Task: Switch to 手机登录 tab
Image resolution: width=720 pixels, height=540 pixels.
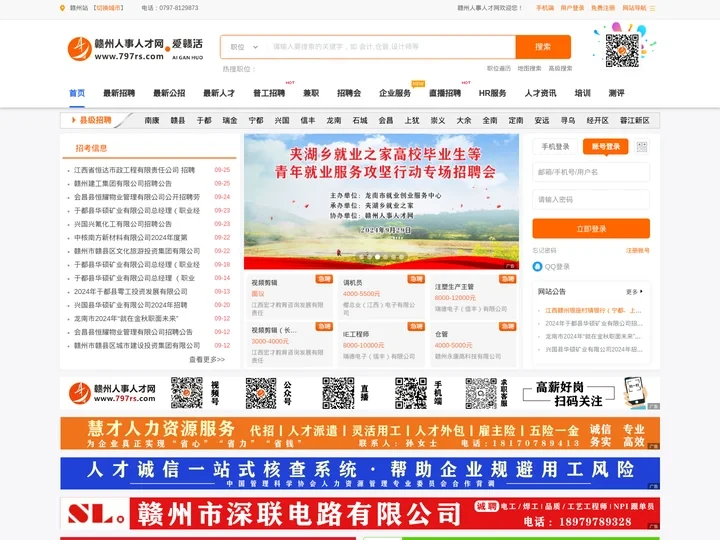Action: point(555,146)
